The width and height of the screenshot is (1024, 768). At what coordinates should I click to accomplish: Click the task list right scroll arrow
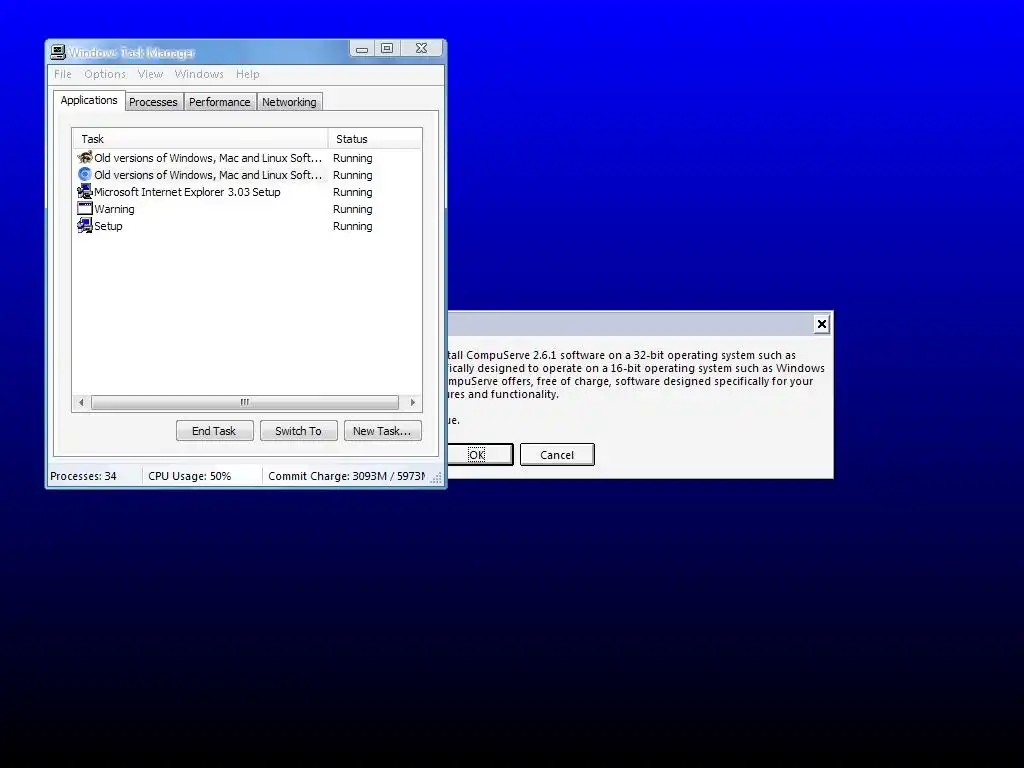click(x=413, y=402)
